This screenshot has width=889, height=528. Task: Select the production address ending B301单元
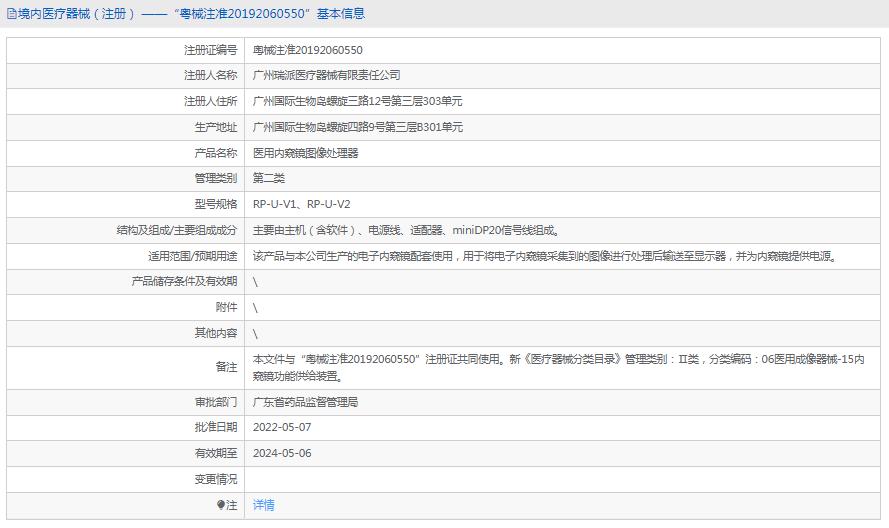pos(358,127)
